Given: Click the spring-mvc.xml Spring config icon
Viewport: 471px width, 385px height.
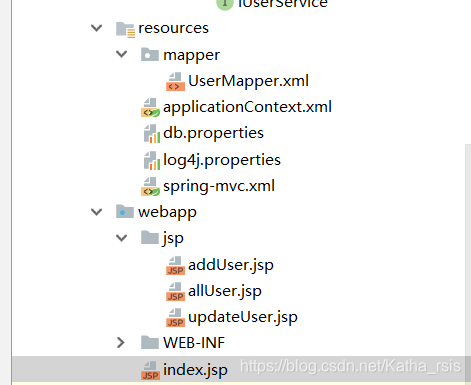Looking at the screenshot, I should pos(150,186).
